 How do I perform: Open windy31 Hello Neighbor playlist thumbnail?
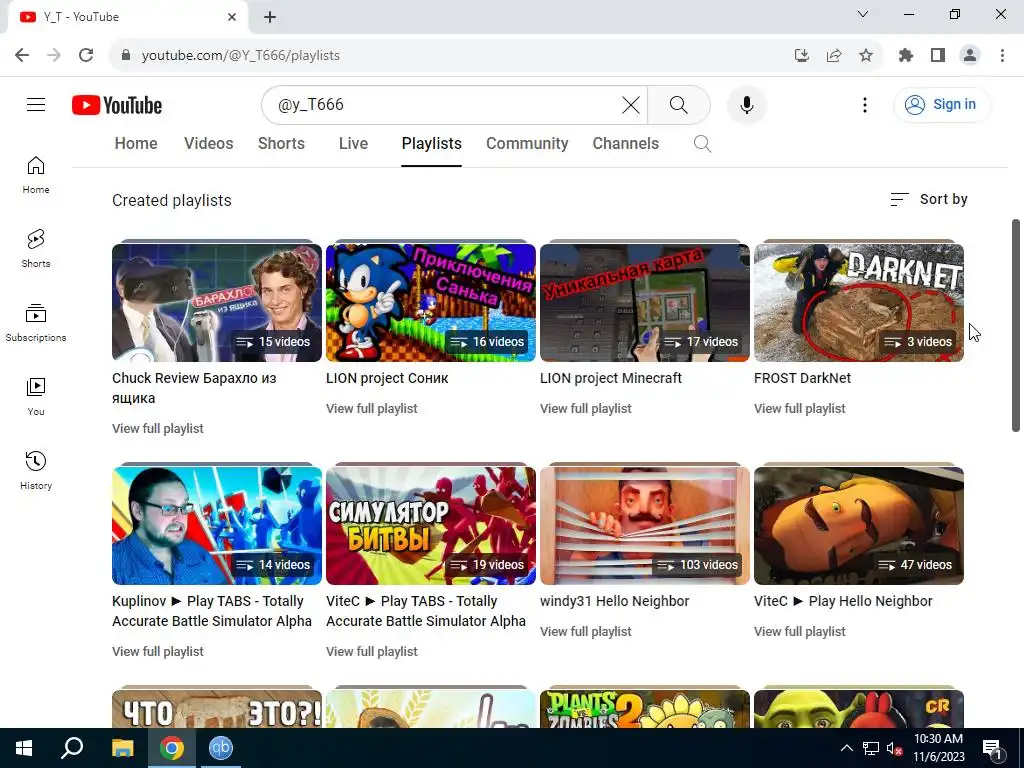[x=645, y=526]
